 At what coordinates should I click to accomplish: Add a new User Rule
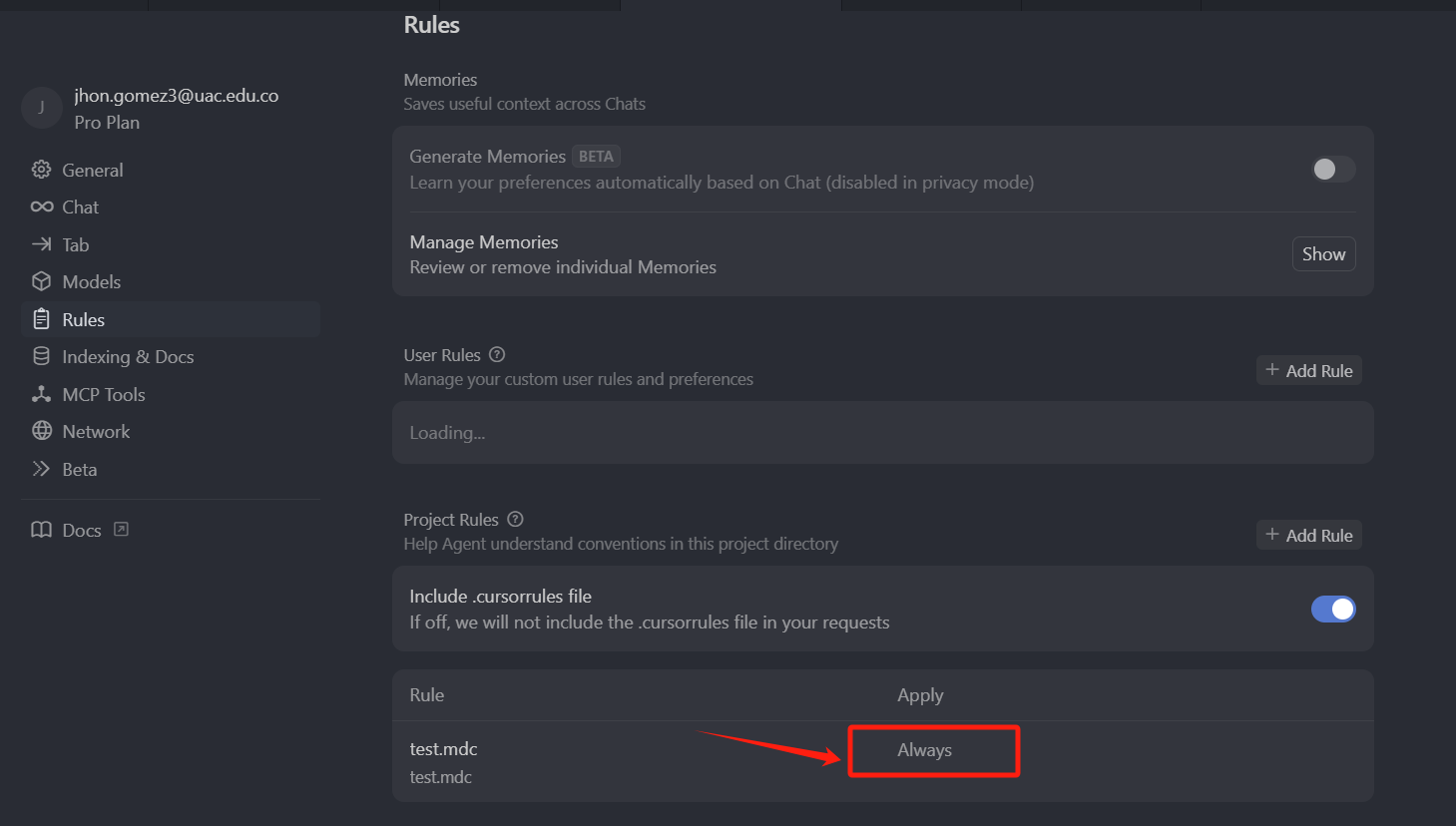coord(1308,370)
